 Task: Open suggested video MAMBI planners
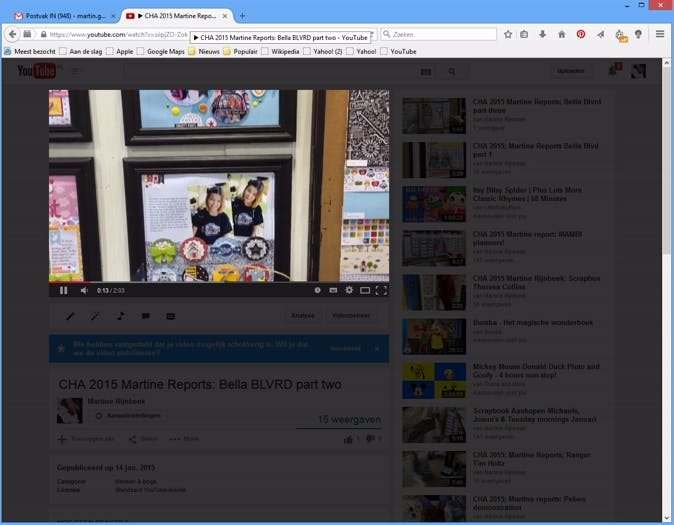point(527,238)
